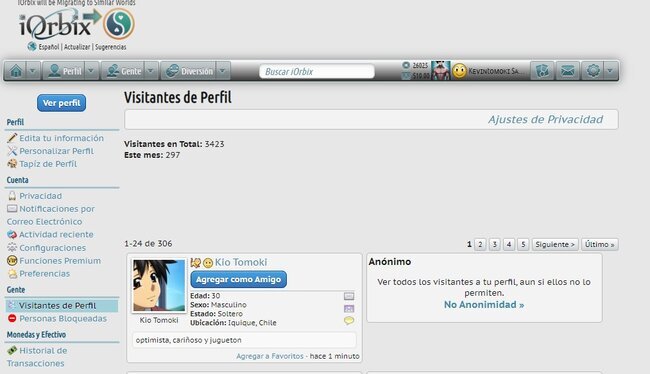Screen dimensions: 650x374
Task: Expand the Perfil menu dropdown arrow
Action: point(91,71)
